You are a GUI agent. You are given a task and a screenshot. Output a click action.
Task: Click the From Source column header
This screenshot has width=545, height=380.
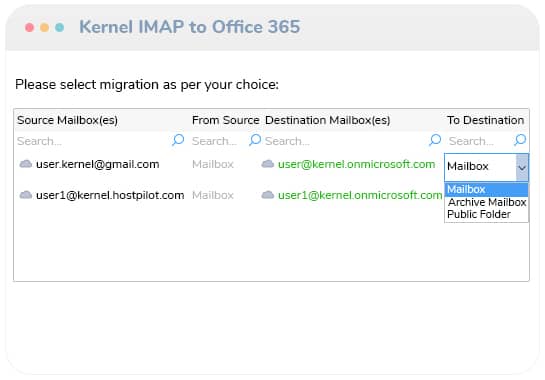(x=226, y=120)
